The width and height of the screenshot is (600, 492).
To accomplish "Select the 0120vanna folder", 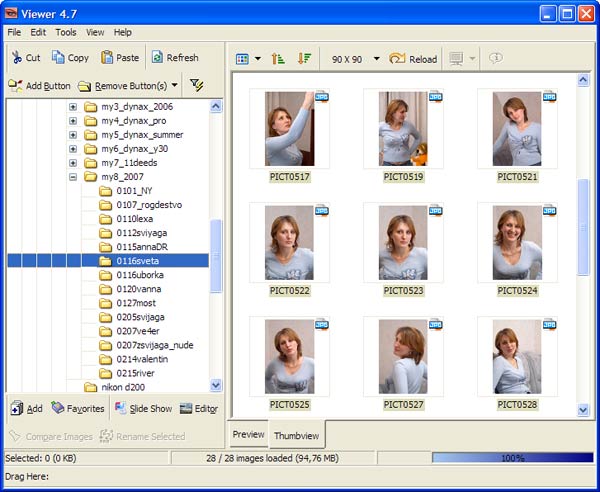I will [138, 289].
